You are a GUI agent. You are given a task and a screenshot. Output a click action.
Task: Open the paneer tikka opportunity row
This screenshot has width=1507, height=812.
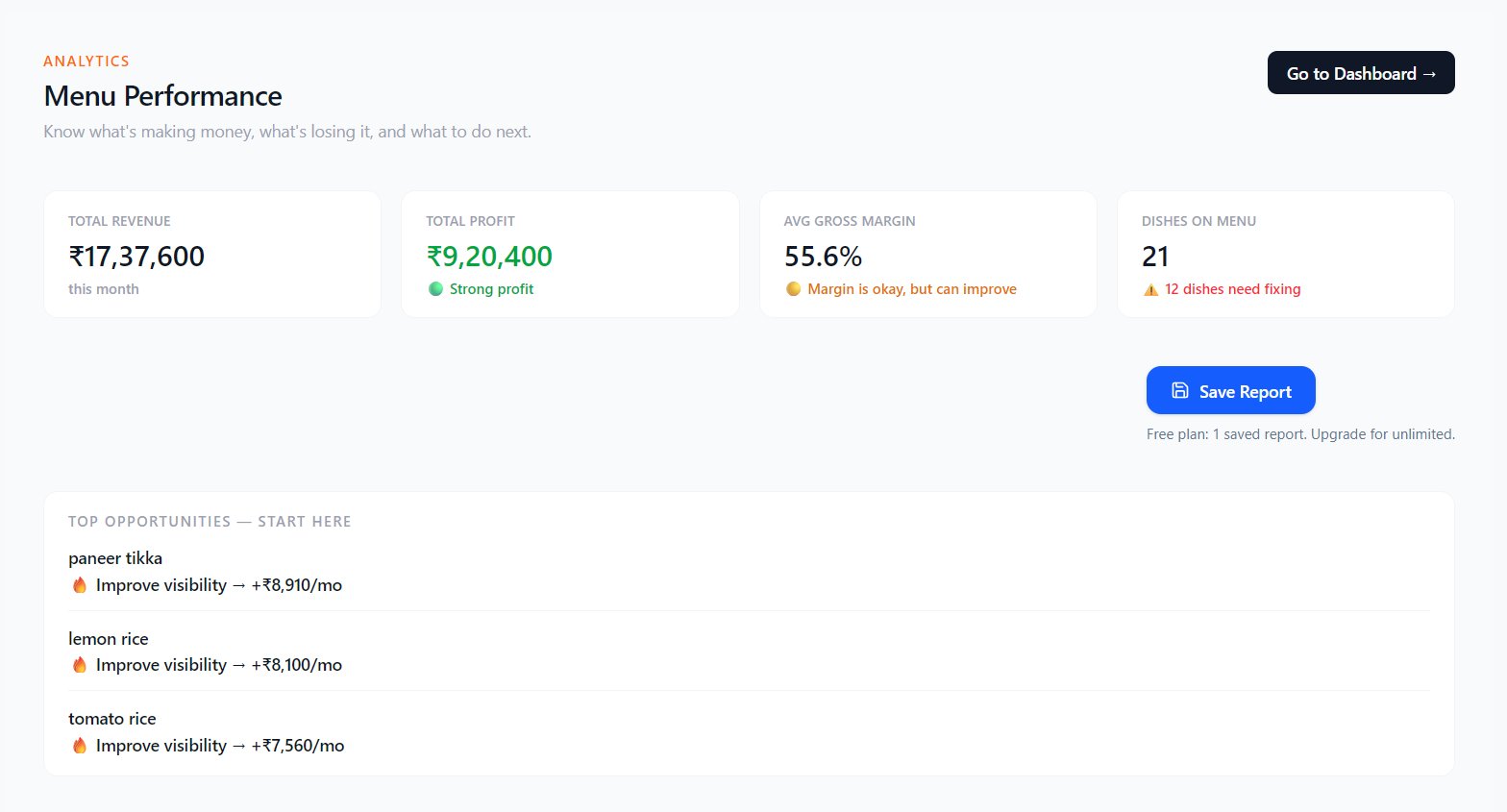[749, 572]
